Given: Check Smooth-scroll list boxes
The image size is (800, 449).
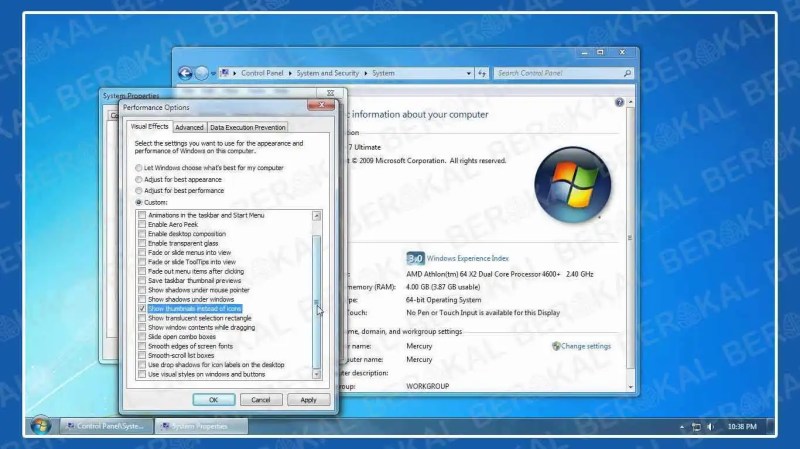Looking at the screenshot, I should (142, 356).
